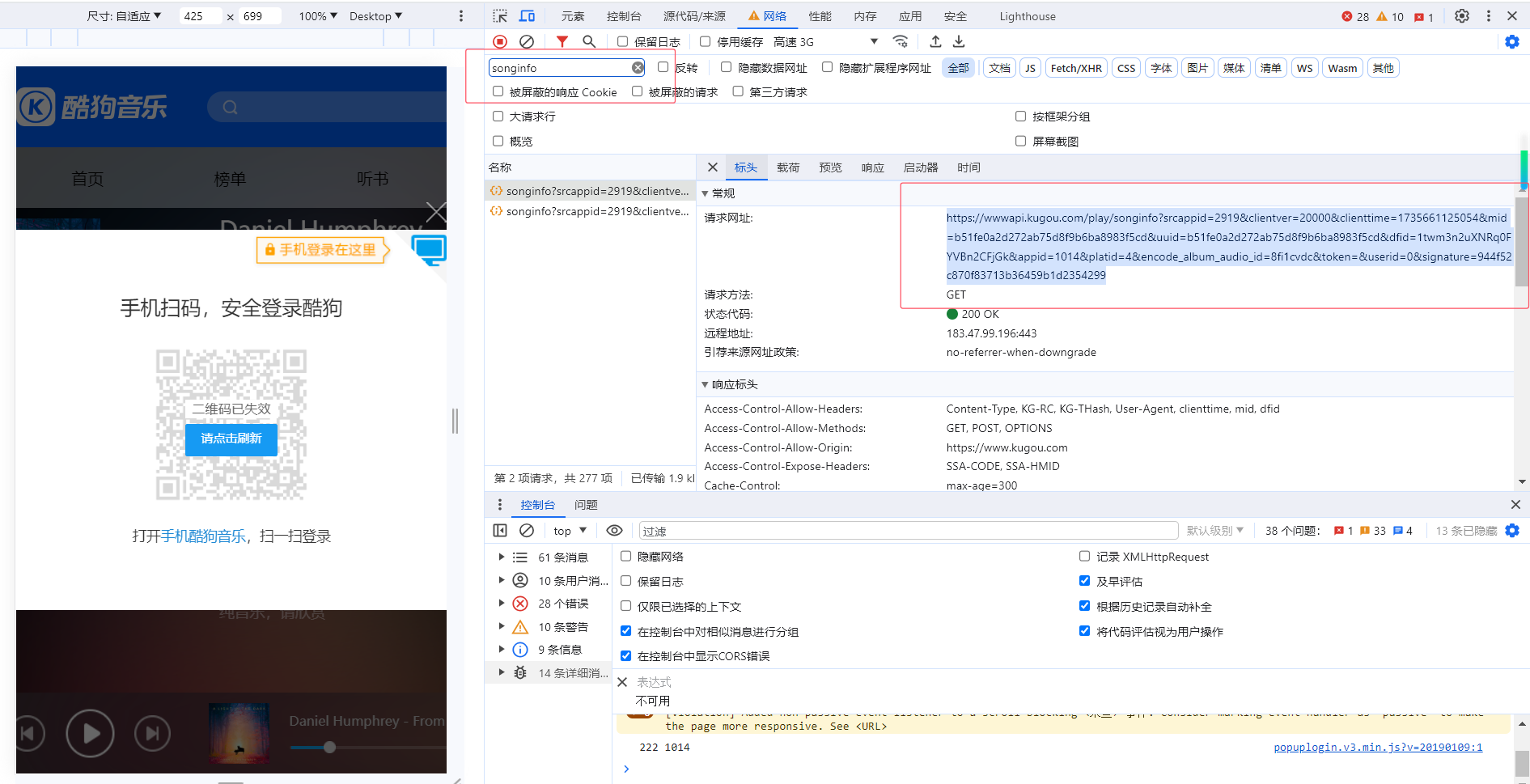Open zoom 100% dropdown
1530x784 pixels.
pos(318,16)
